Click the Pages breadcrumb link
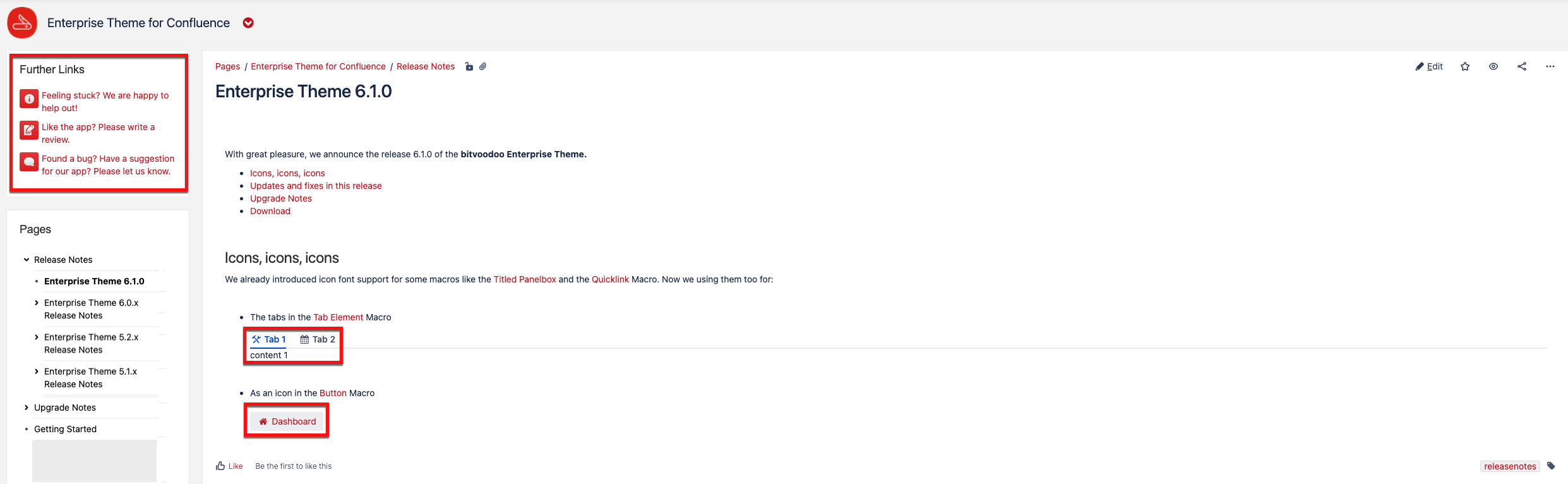The height and width of the screenshot is (484, 1568). [227, 66]
